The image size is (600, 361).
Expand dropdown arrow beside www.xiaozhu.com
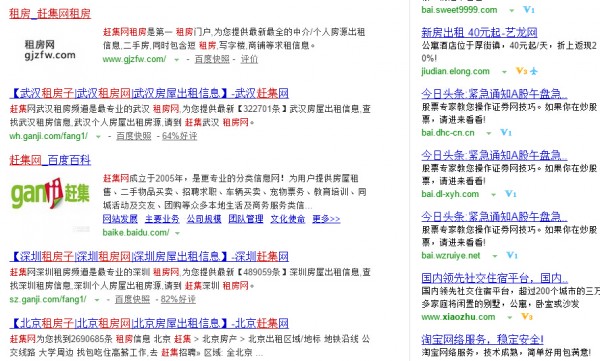[510, 317]
